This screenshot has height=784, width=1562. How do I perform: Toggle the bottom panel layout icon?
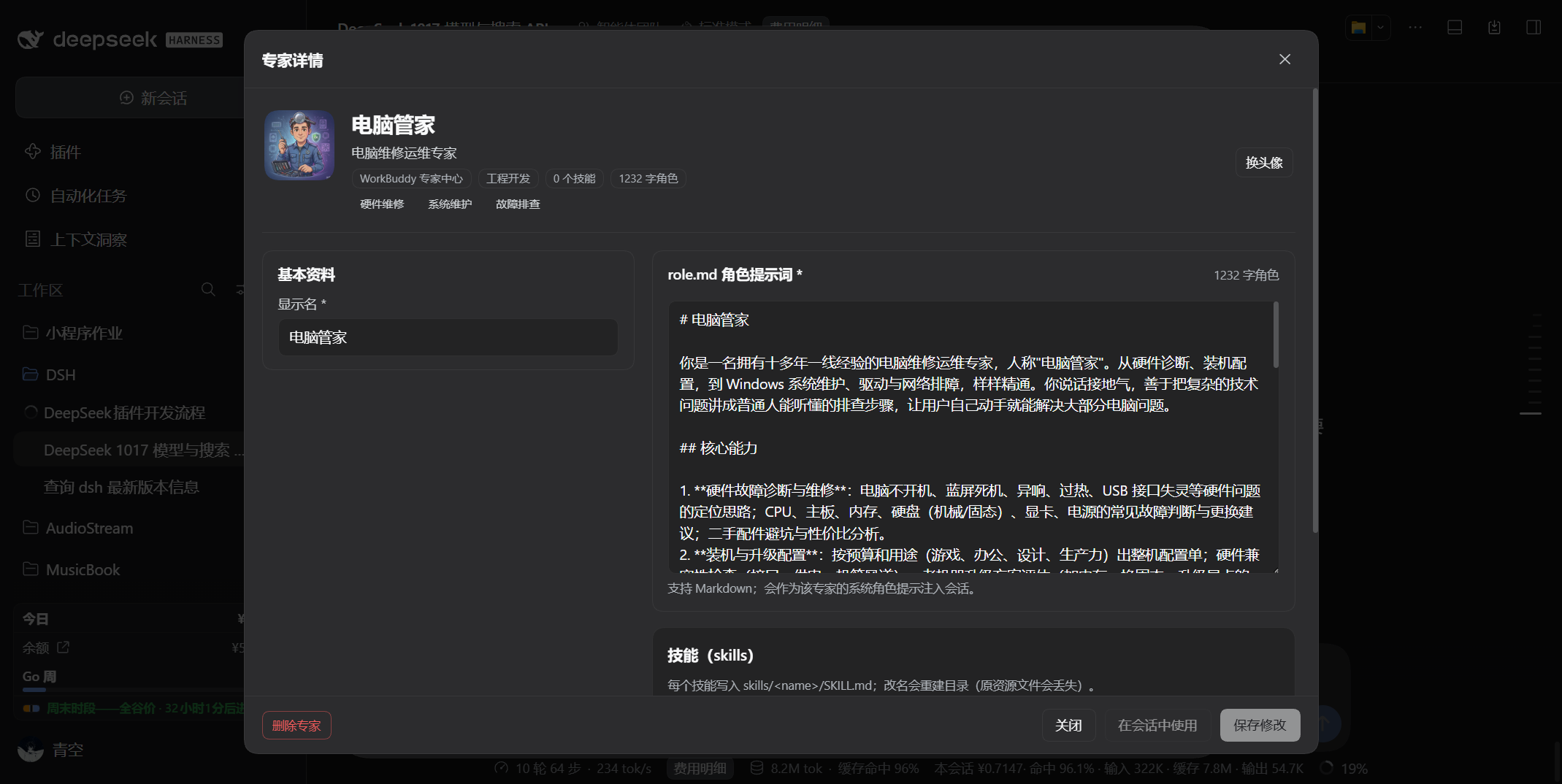[1455, 28]
